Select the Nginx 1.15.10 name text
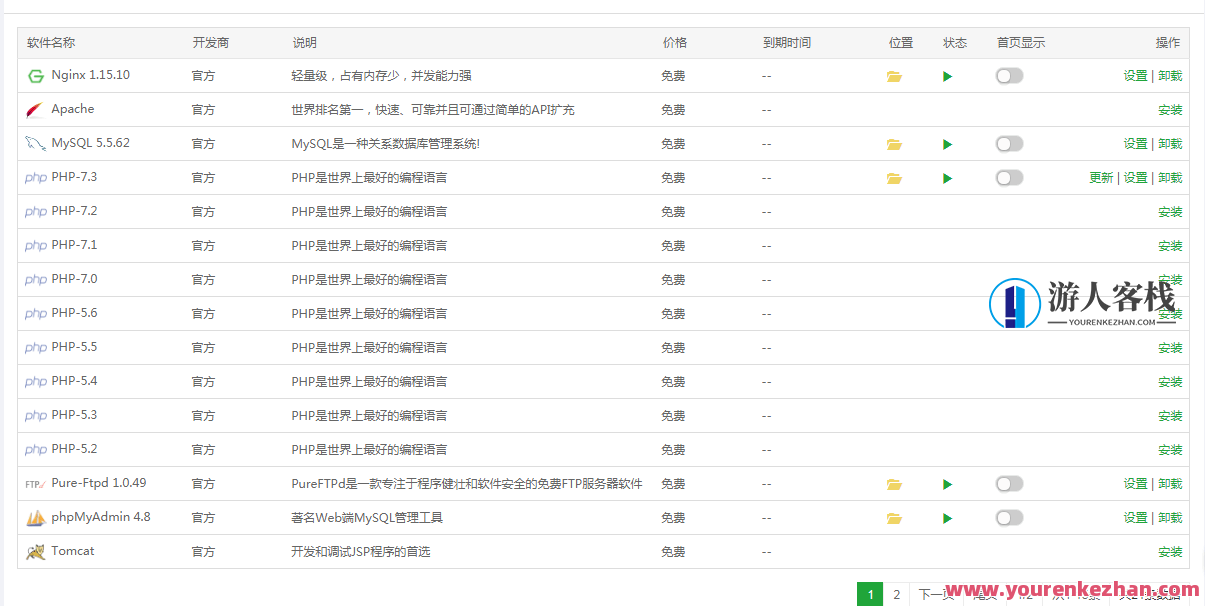Screen dimensions: 1205x606 click(91, 75)
